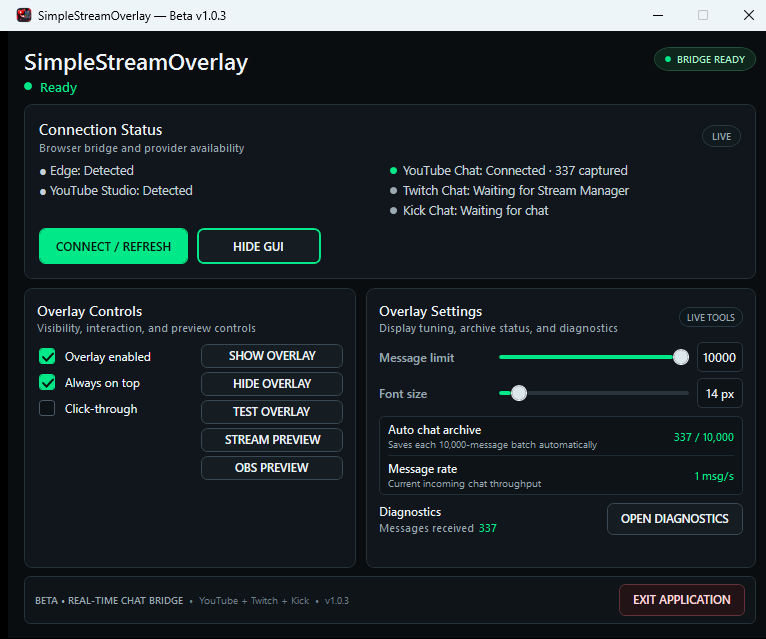Click the footer 'BETA • REAL-TIME CHAT BRIDGE' text
This screenshot has height=639, width=766.
coord(109,601)
